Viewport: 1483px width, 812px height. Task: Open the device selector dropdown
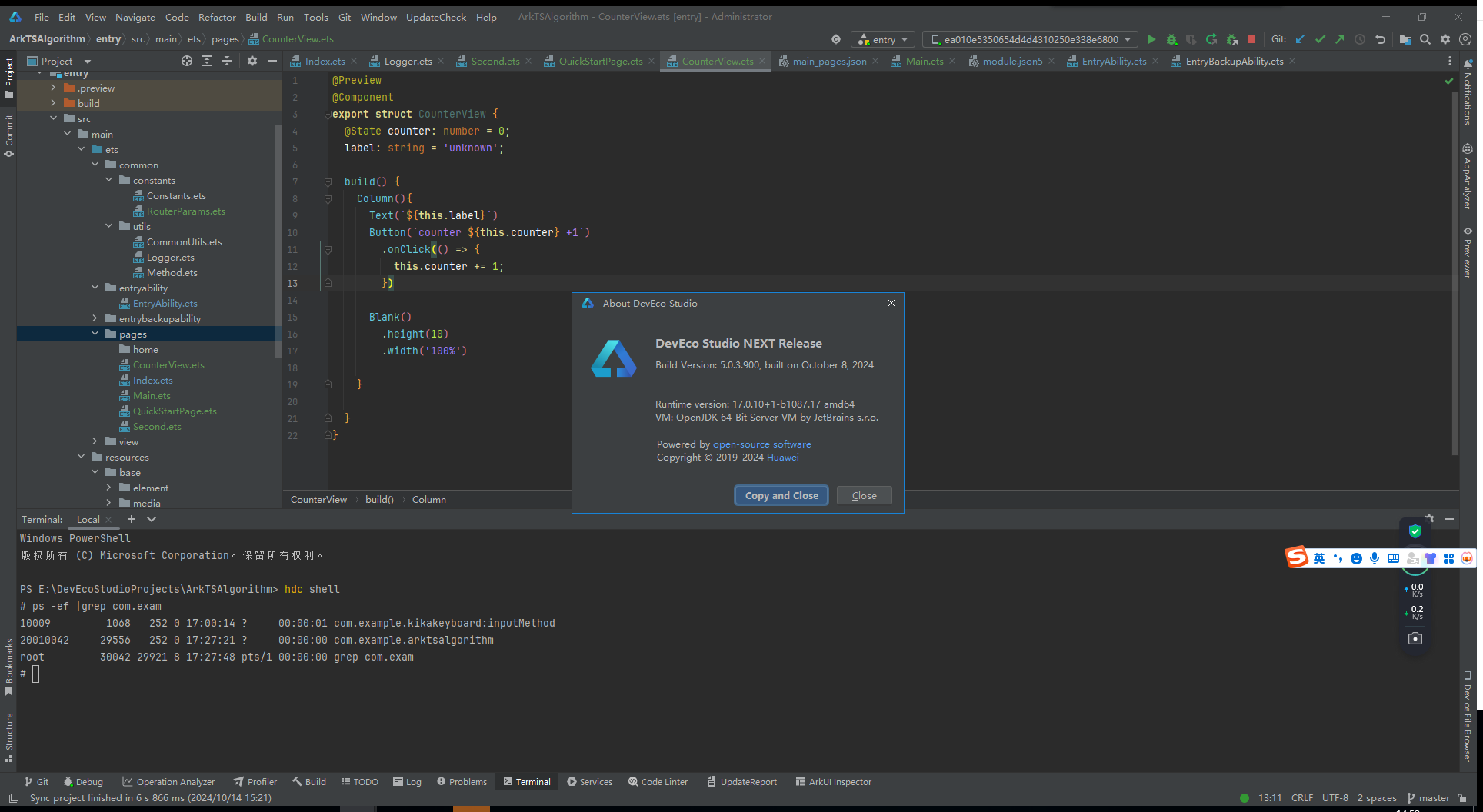pyautogui.click(x=1030, y=39)
